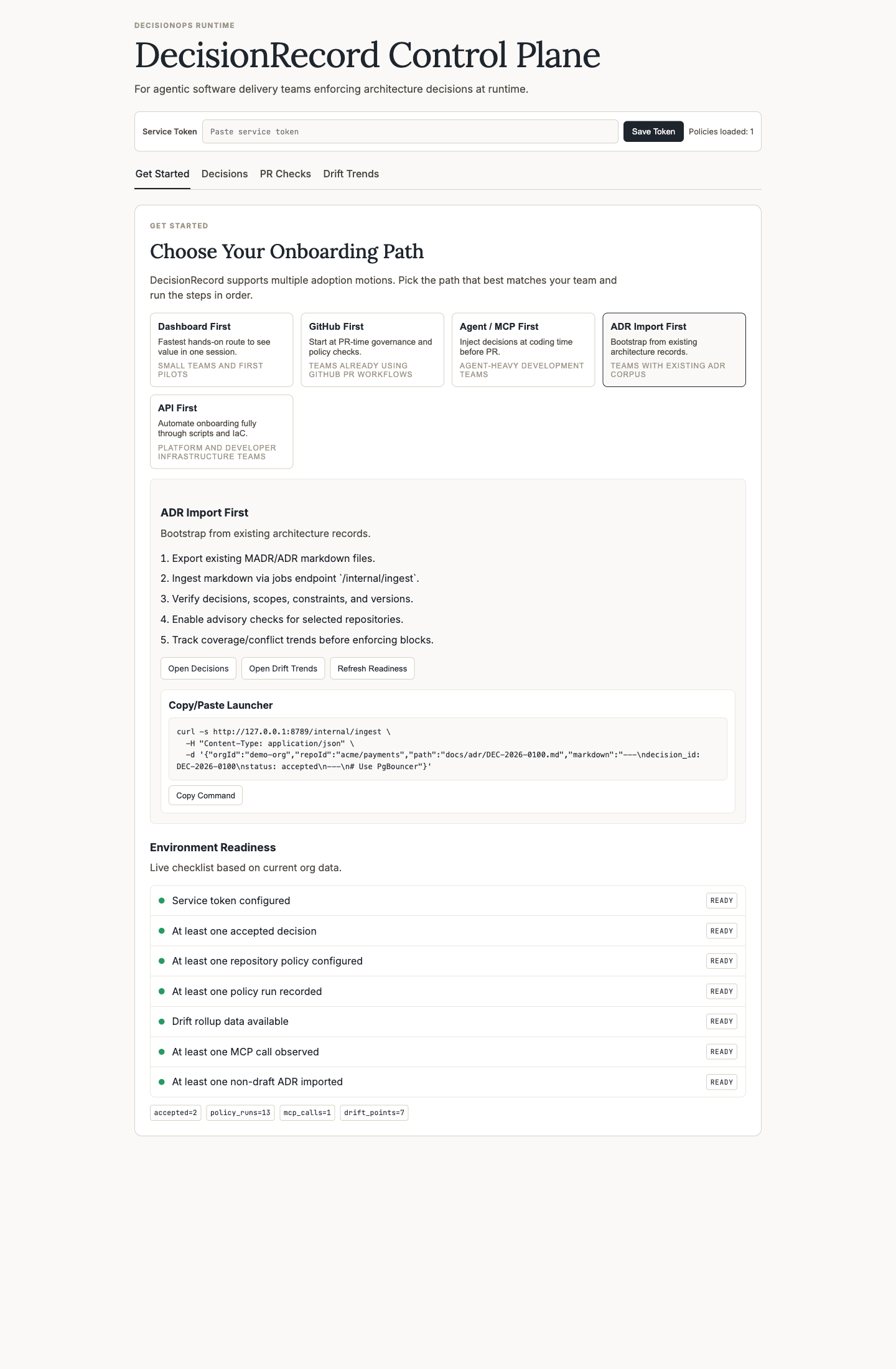Click the curl command code block

pyautogui.click(x=447, y=749)
